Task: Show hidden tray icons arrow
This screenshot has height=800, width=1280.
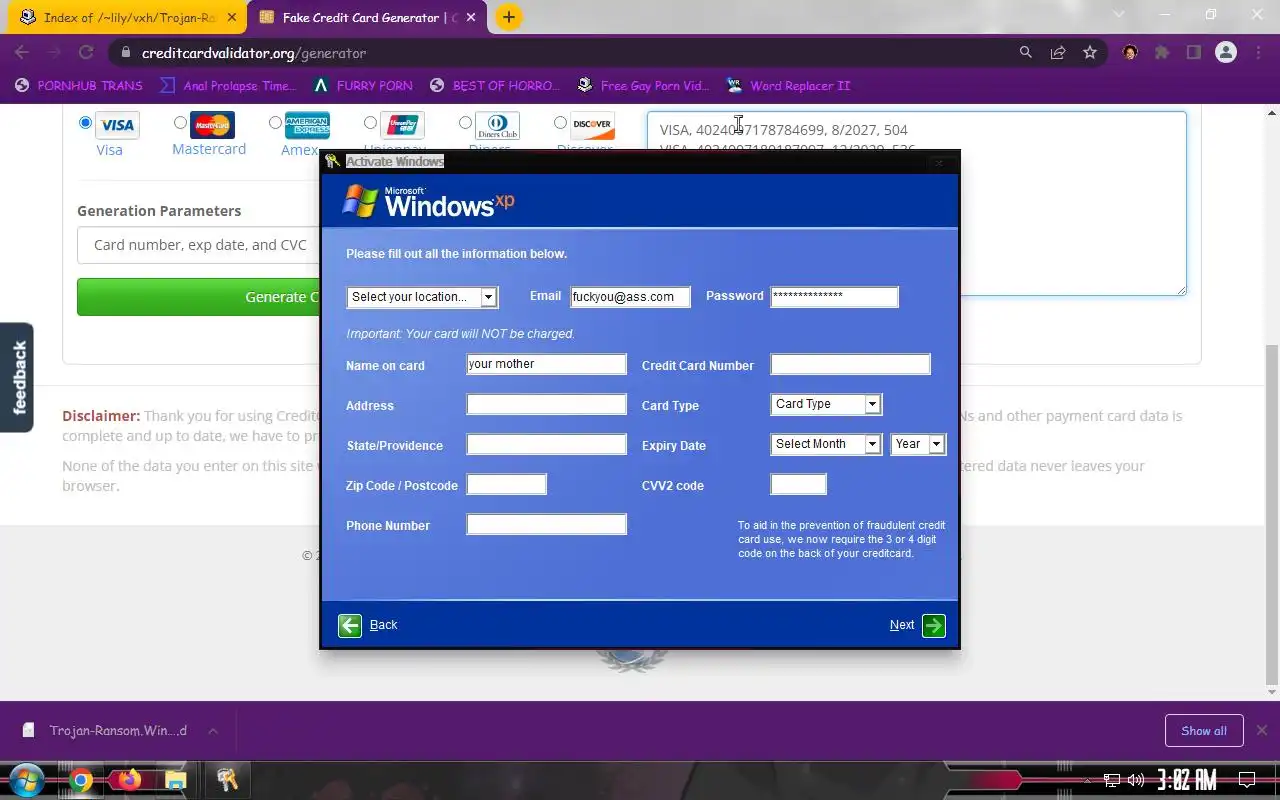Action: click(1088, 780)
